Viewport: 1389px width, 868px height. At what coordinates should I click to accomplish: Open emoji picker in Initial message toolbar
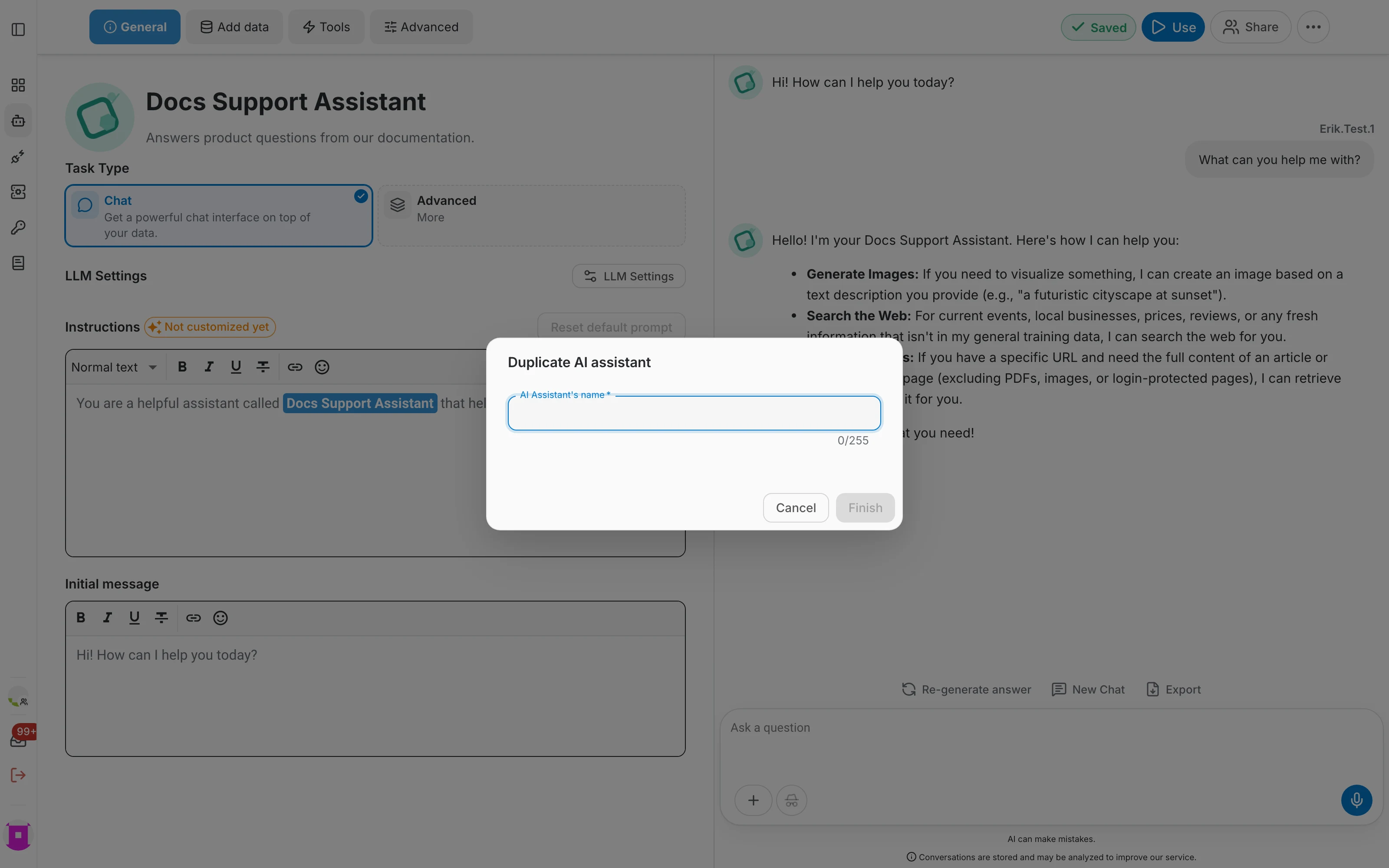[x=221, y=618]
